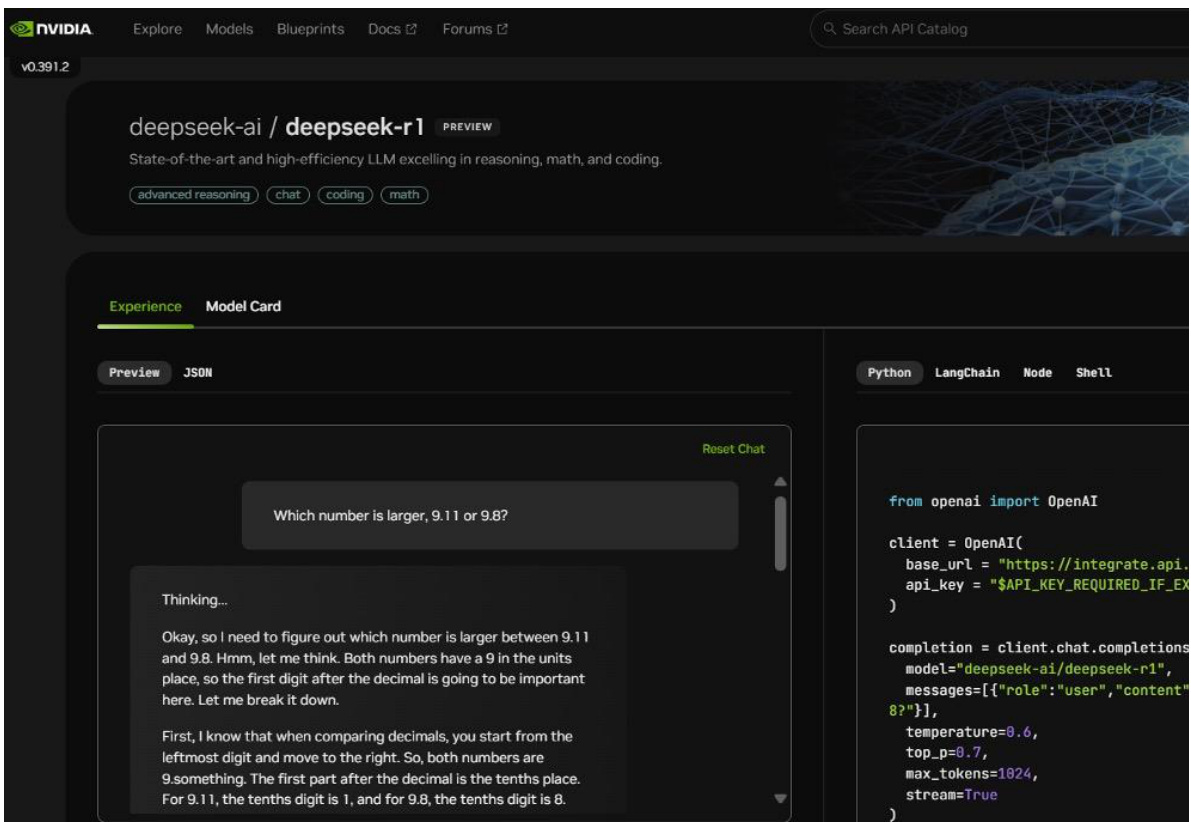
Task: Select the Shell code tab
Action: (1093, 372)
